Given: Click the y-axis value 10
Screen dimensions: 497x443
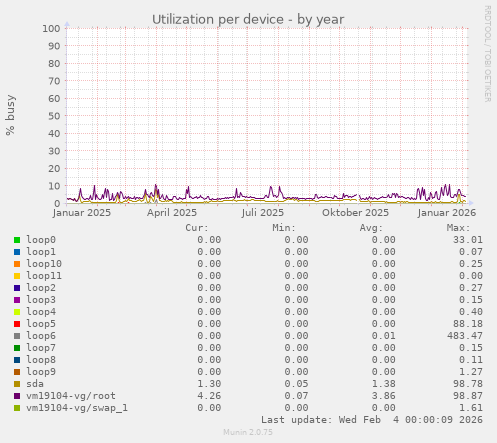Looking at the screenshot, I should [54, 186].
